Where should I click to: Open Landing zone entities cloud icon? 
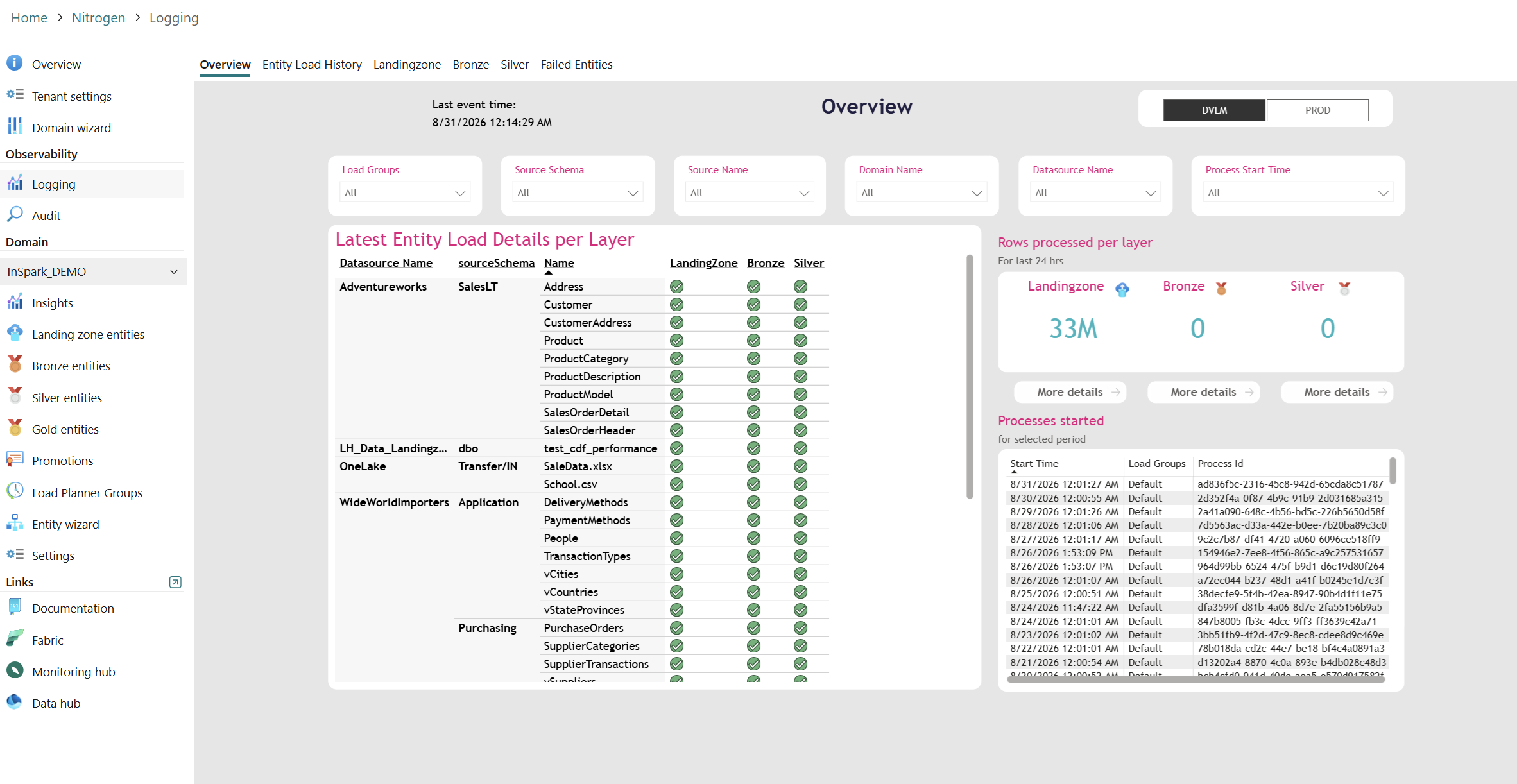[15, 333]
